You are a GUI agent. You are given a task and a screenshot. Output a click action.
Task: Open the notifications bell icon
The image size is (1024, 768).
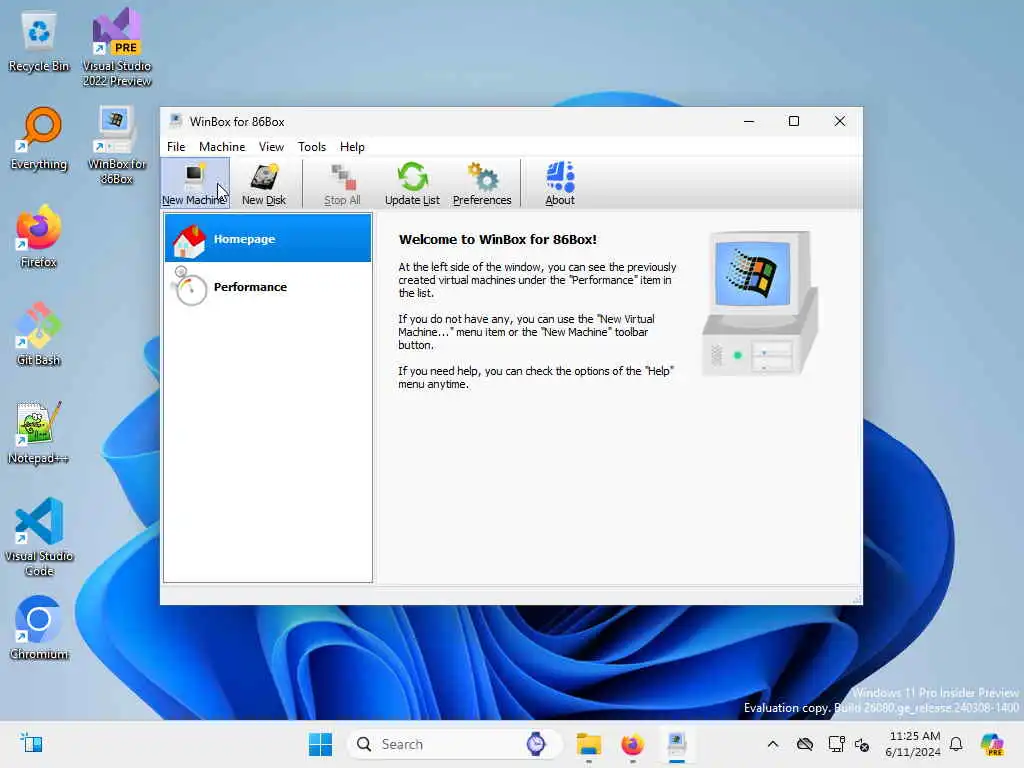pos(956,744)
